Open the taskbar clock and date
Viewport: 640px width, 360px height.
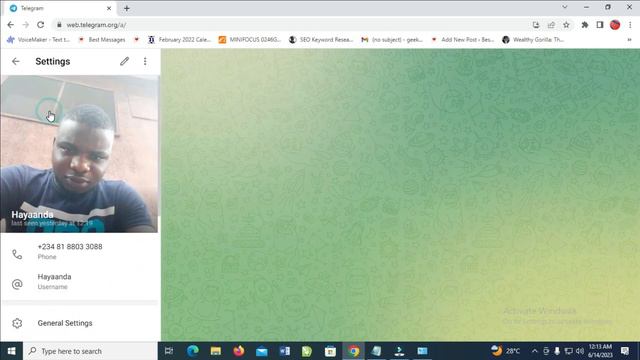point(600,351)
